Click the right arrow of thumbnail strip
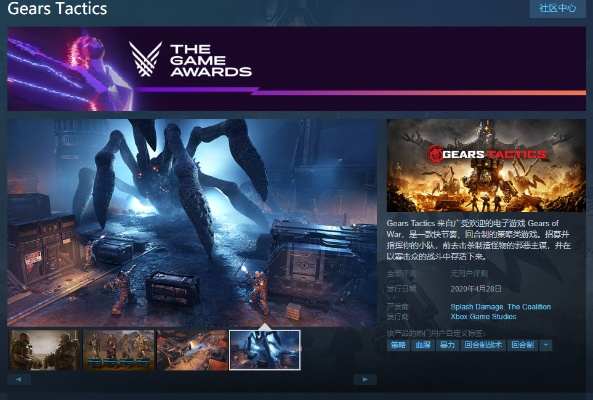The image size is (593, 400). (365, 379)
